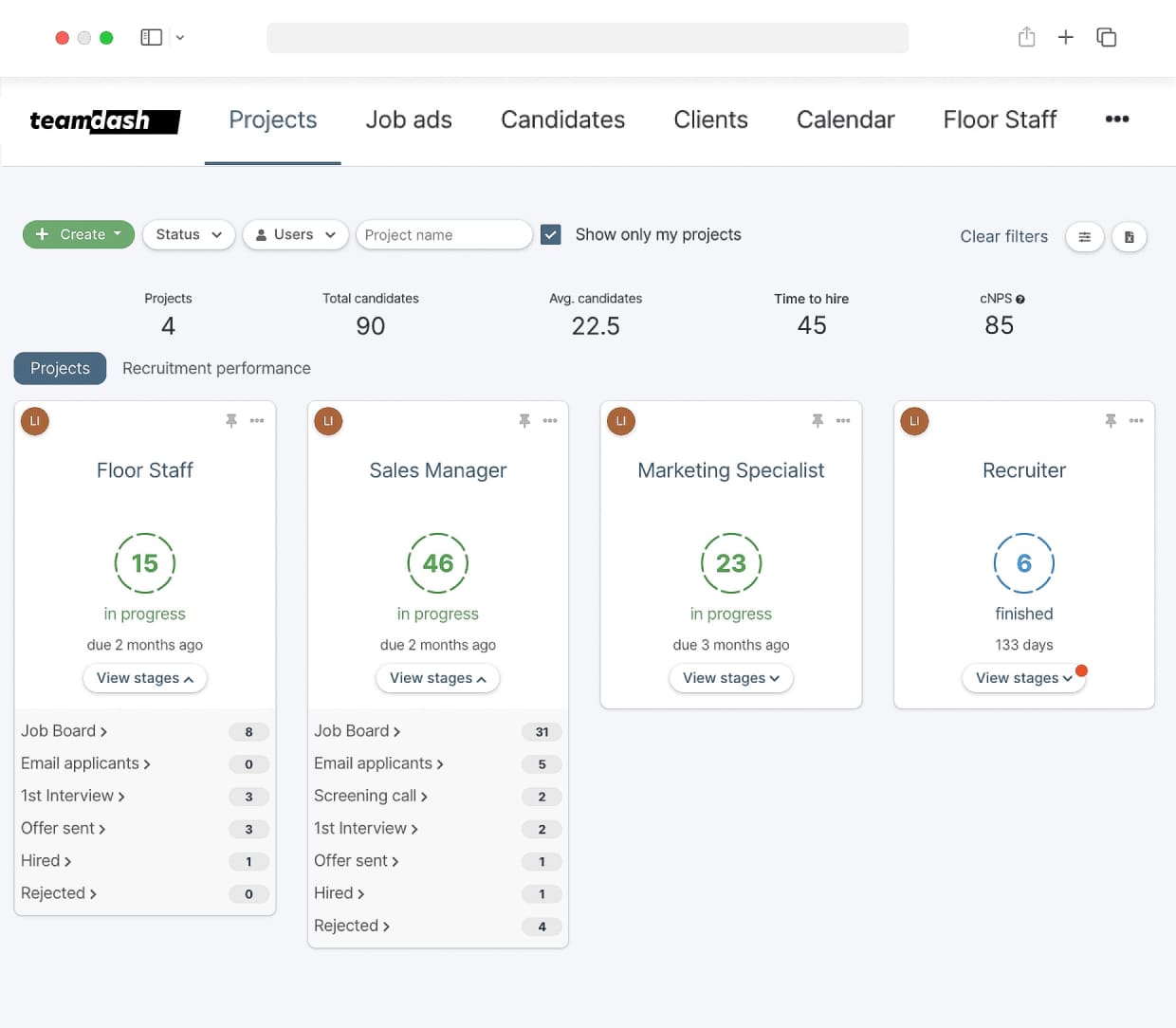Click the Clear filters link
Image resolution: width=1176 pixels, height=1028 pixels.
click(x=1003, y=236)
